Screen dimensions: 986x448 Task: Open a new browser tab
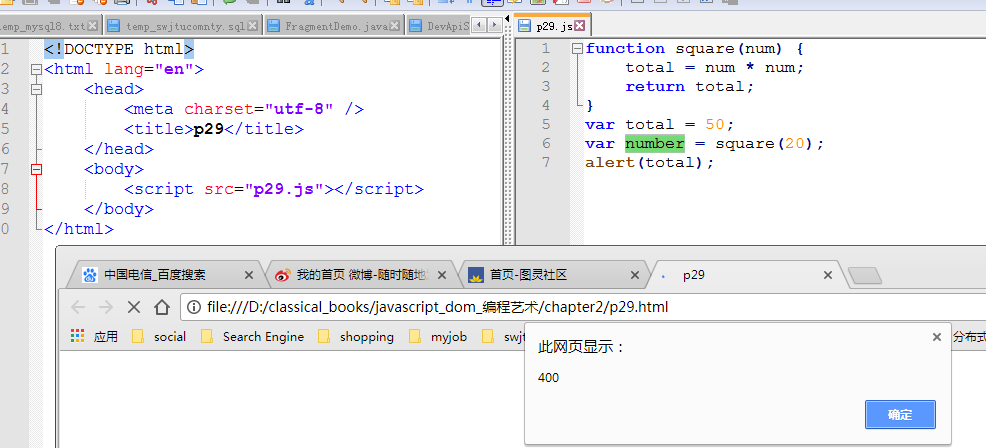[865, 276]
